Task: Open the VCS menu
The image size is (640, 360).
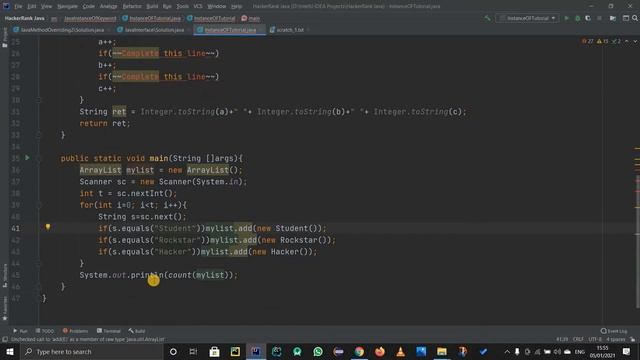Action: click(x=198, y=6)
